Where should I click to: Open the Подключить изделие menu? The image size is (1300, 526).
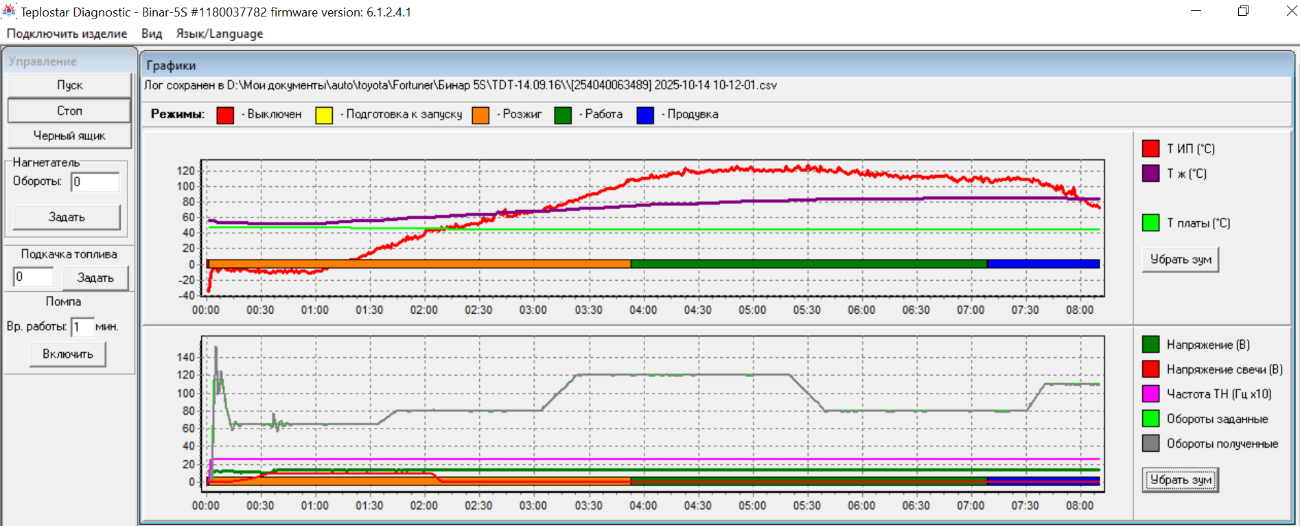(67, 33)
